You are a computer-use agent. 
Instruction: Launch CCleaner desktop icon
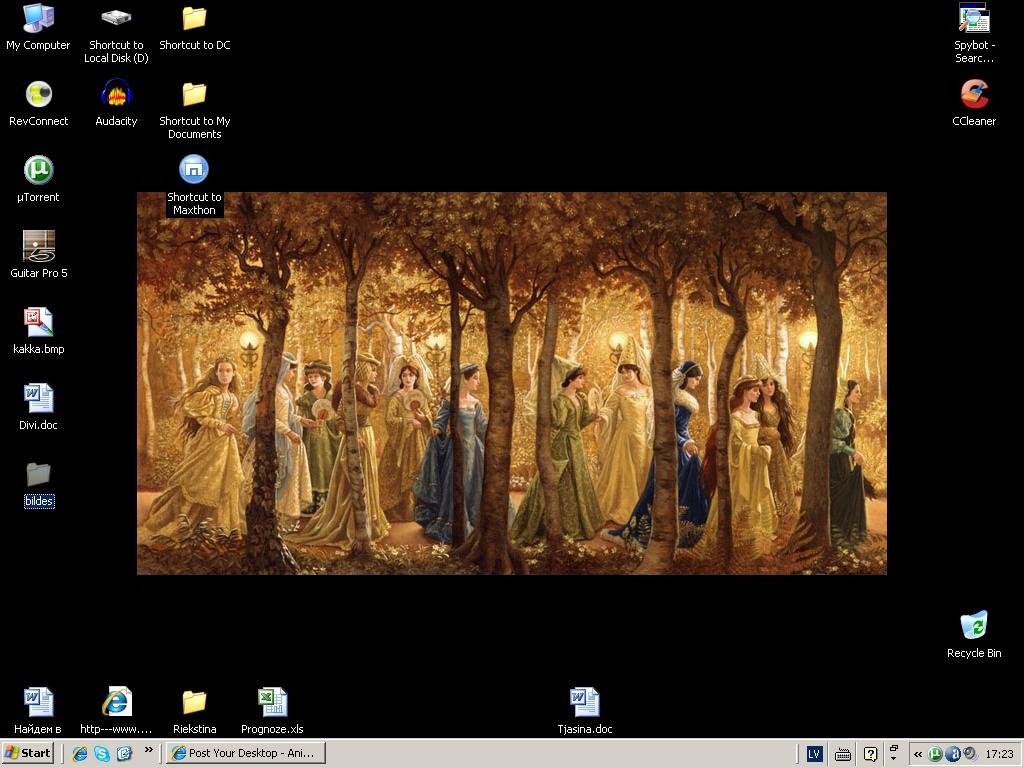tap(974, 103)
